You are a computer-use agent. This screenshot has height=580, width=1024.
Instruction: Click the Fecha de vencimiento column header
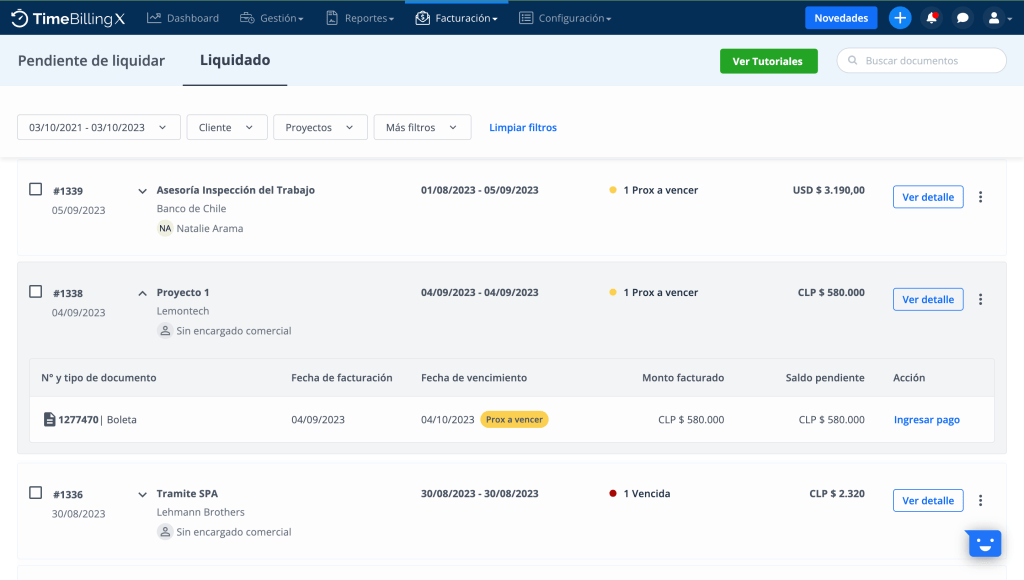pos(474,378)
